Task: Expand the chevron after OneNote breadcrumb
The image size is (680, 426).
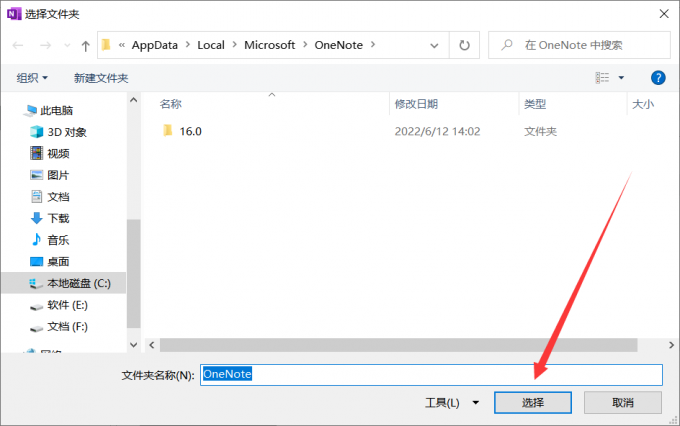Action: click(x=373, y=44)
